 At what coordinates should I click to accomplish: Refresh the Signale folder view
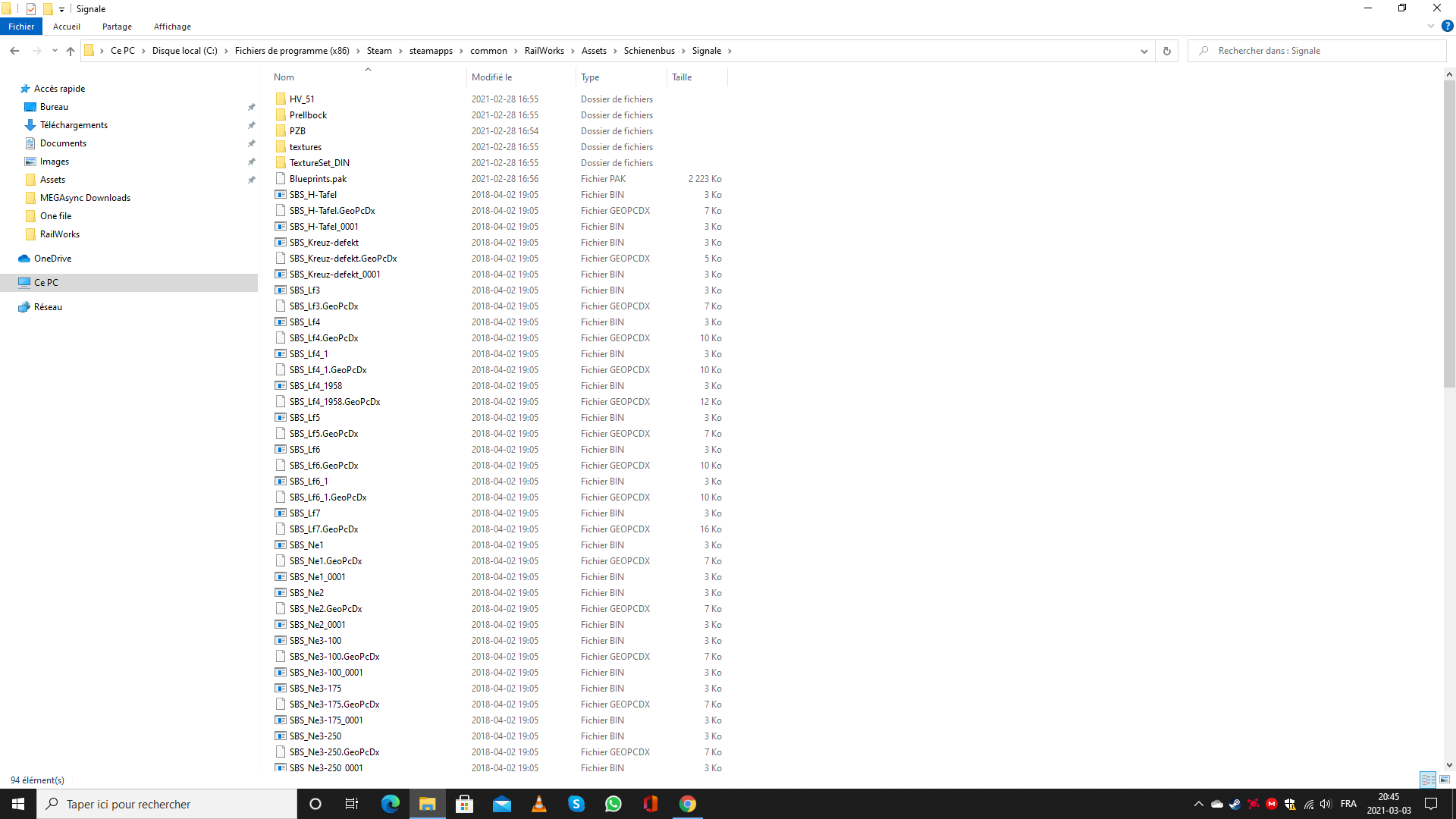[x=1166, y=51]
